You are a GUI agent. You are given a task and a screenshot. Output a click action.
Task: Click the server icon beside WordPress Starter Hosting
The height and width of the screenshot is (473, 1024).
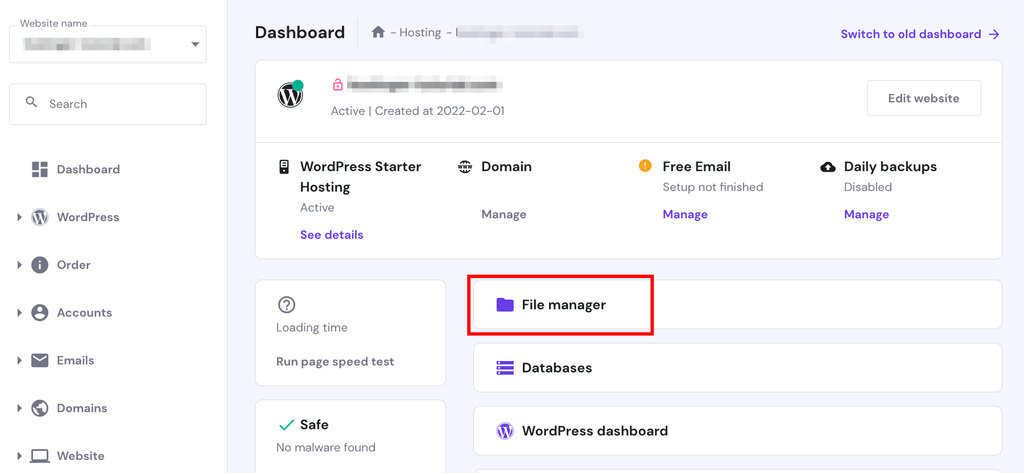point(283,167)
